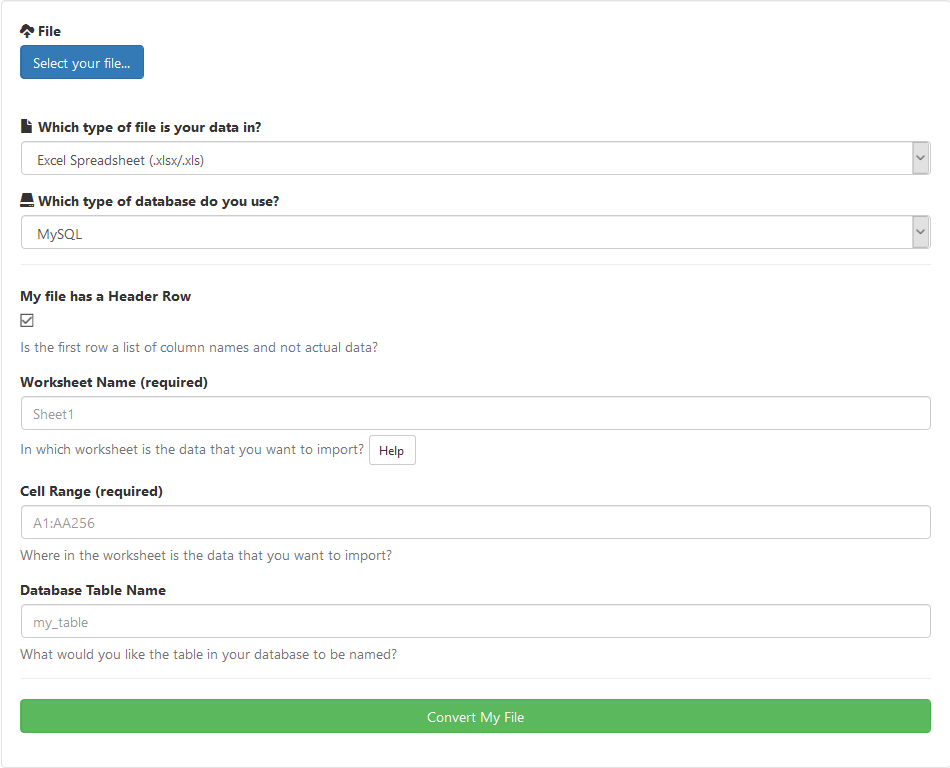Click the upload icon beside File label
The height and width of the screenshot is (768, 950).
27,31
